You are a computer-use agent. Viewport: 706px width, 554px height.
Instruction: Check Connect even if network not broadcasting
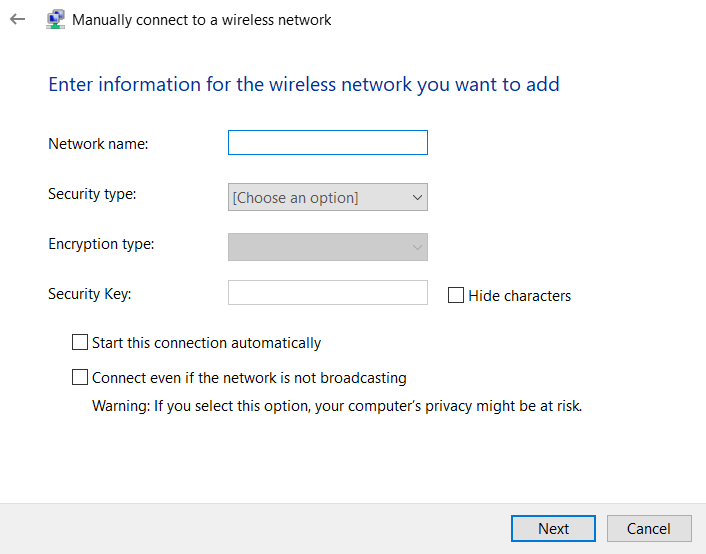pyautogui.click(x=80, y=377)
